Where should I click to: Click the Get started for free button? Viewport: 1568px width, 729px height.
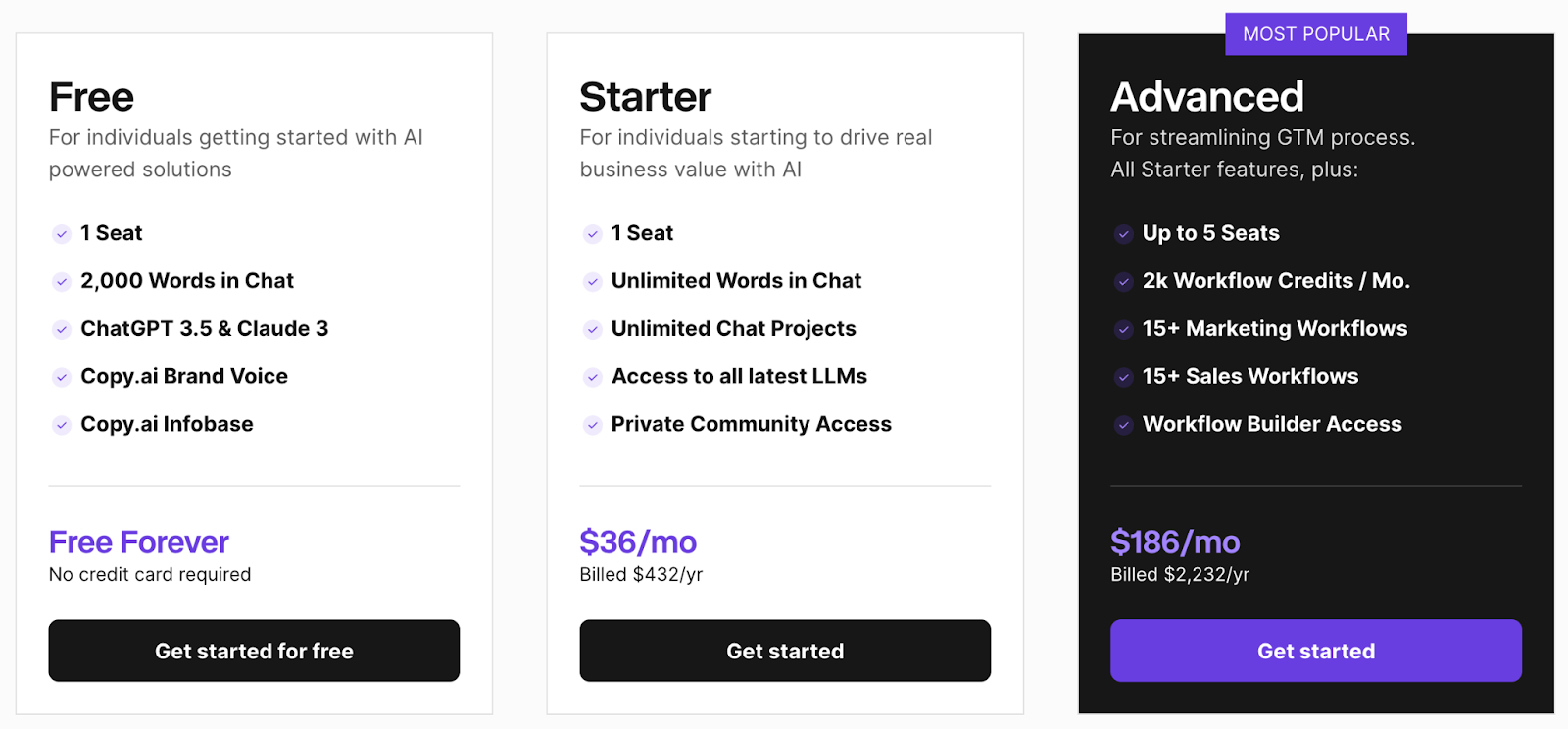click(254, 651)
